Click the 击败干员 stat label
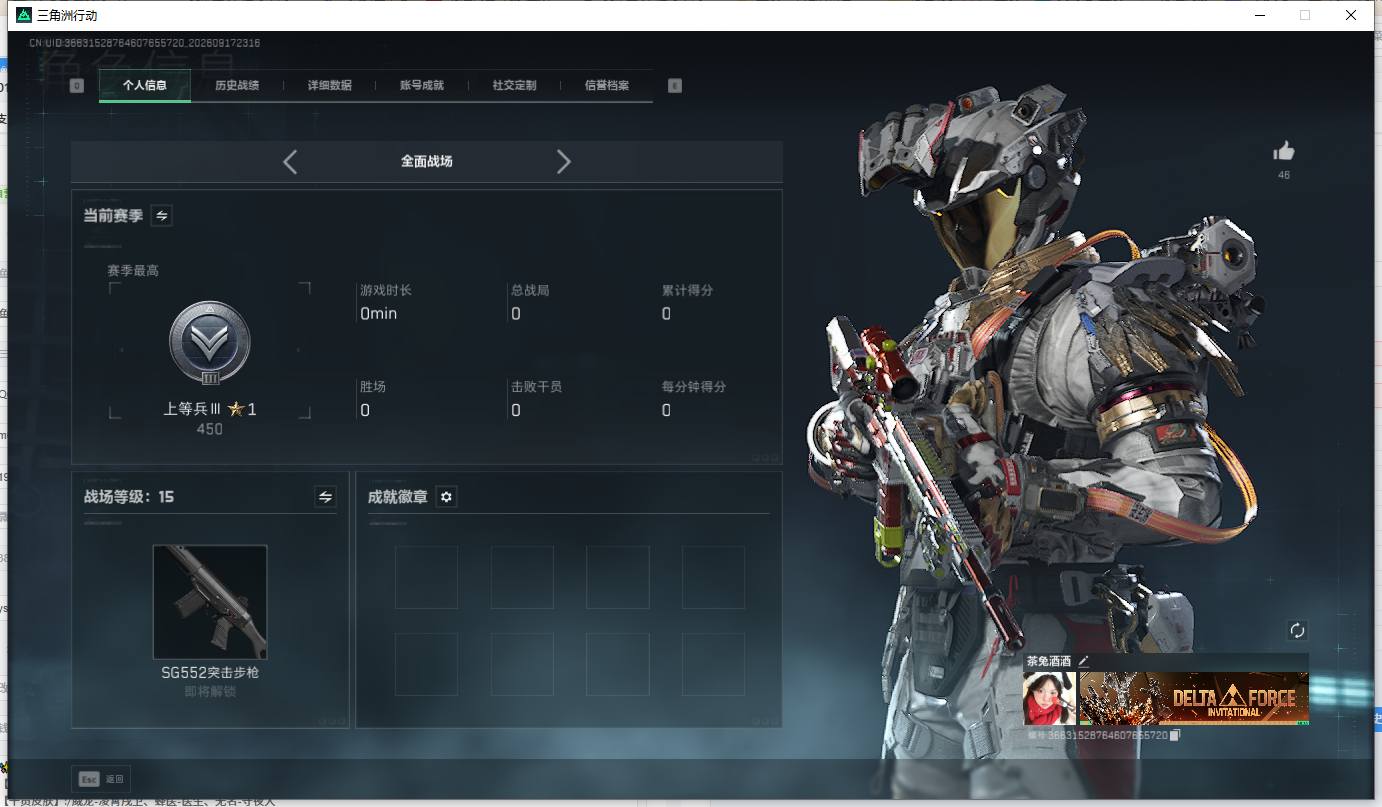 pyautogui.click(x=537, y=386)
